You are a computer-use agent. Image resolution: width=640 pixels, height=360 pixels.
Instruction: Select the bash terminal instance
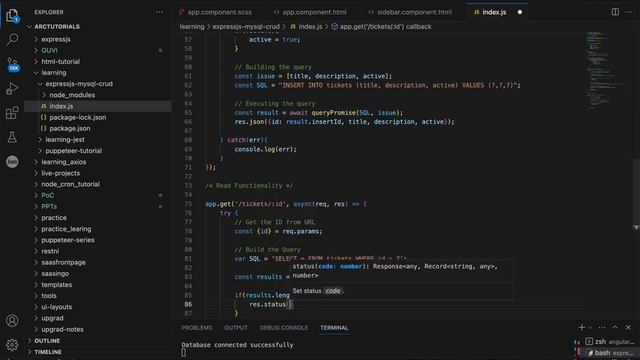point(609,353)
